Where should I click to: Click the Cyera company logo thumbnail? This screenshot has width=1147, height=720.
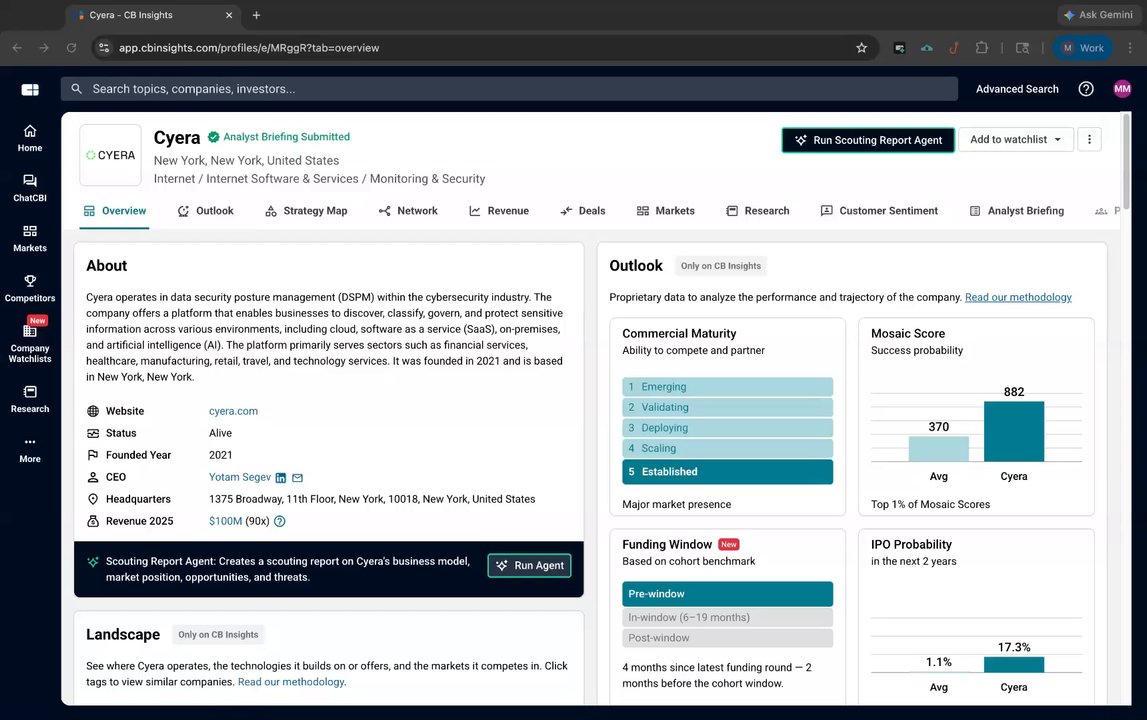[x=110, y=155]
